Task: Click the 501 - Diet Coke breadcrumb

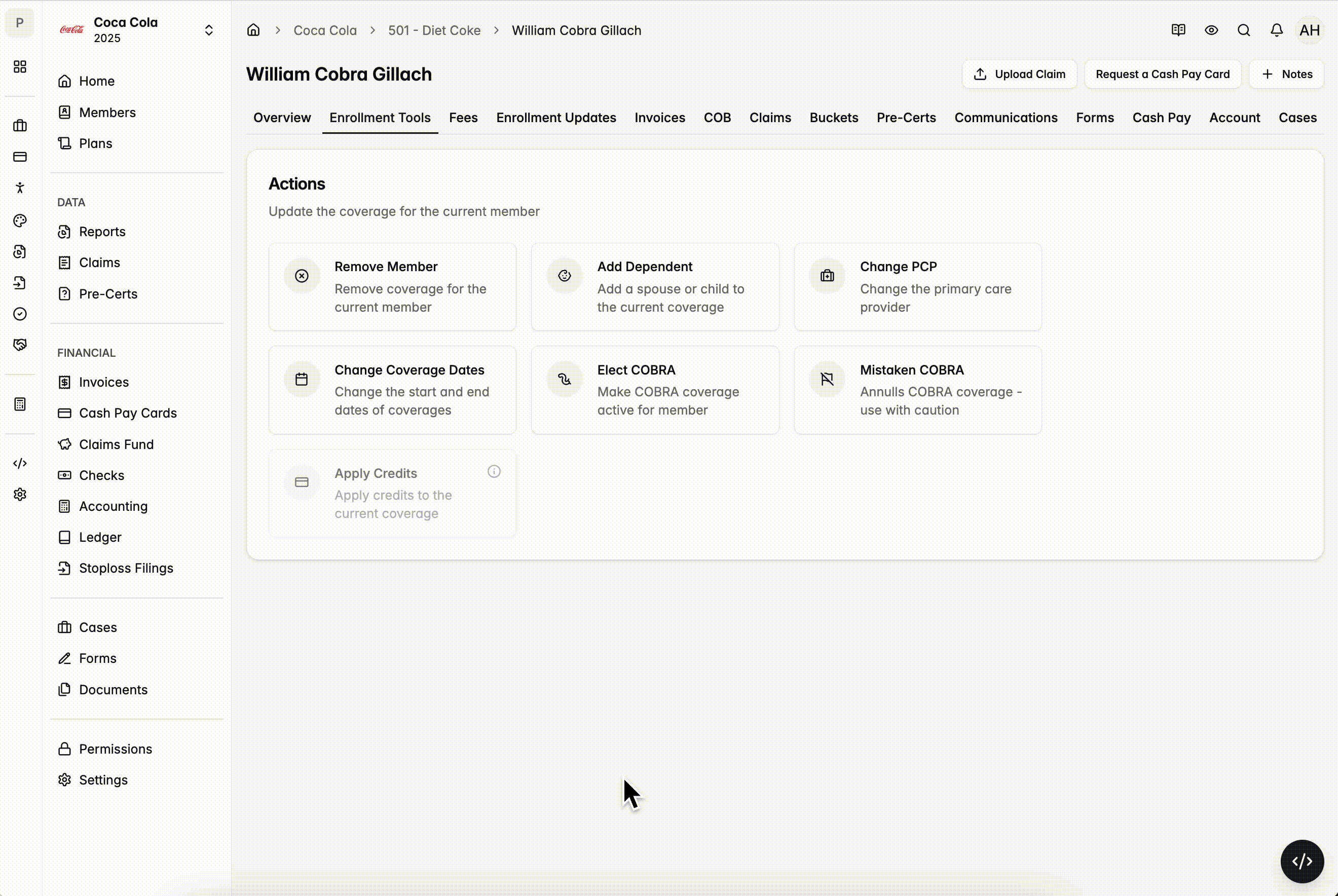Action: pos(434,30)
